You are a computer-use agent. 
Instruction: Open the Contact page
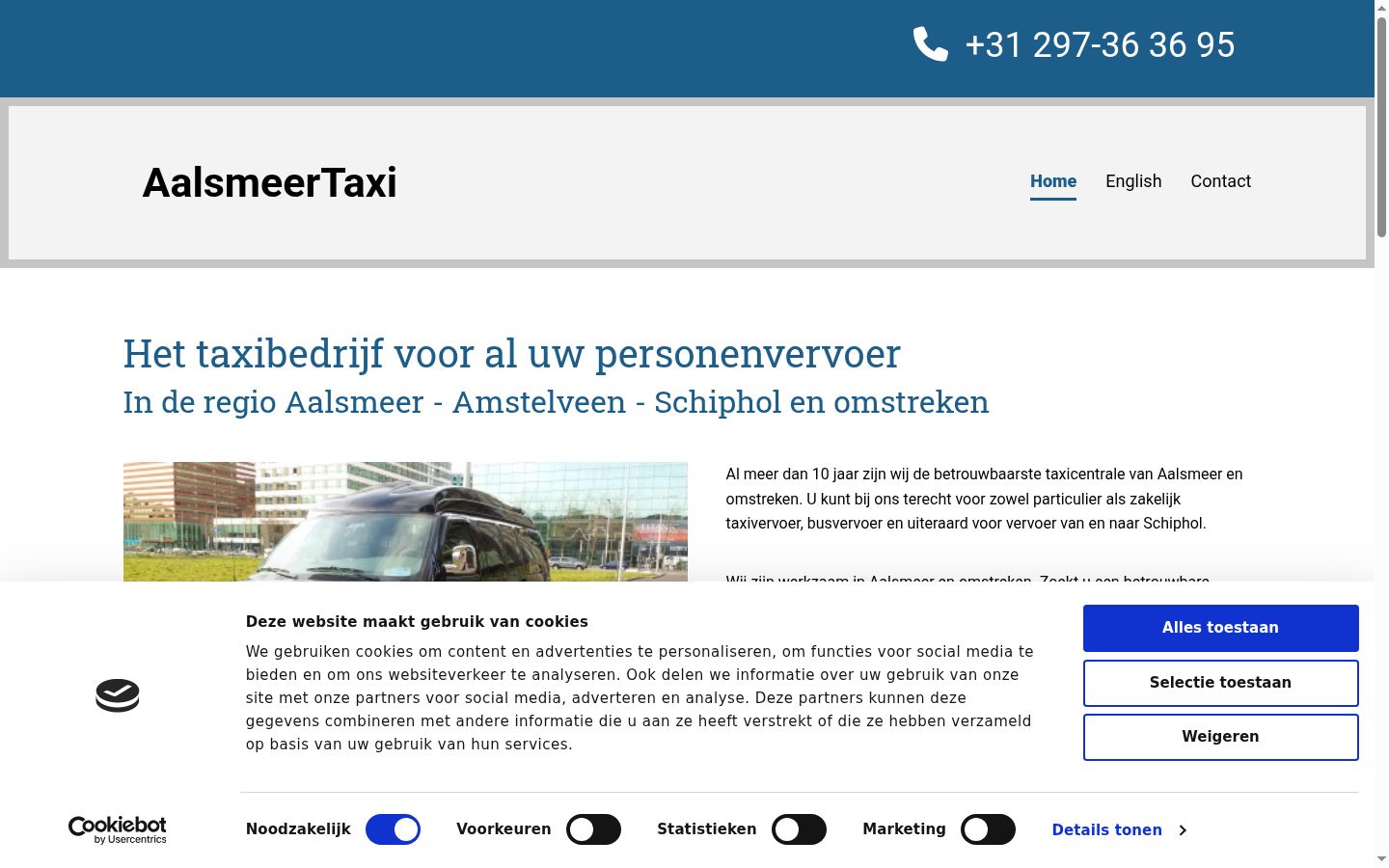[x=1220, y=181]
